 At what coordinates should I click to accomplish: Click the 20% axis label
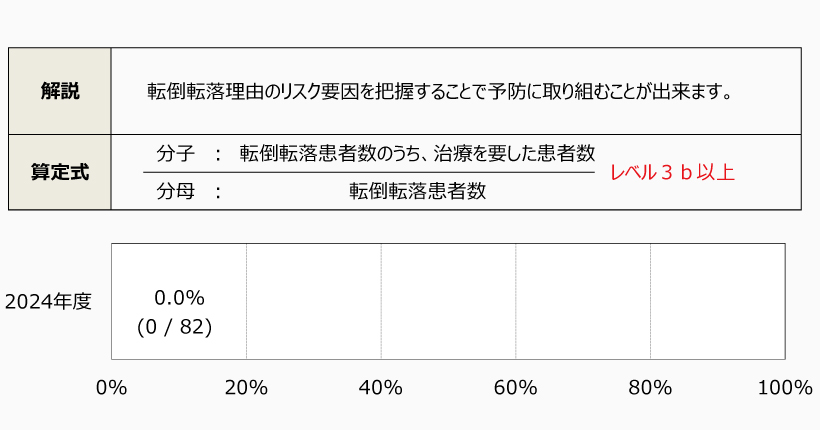[x=246, y=388]
